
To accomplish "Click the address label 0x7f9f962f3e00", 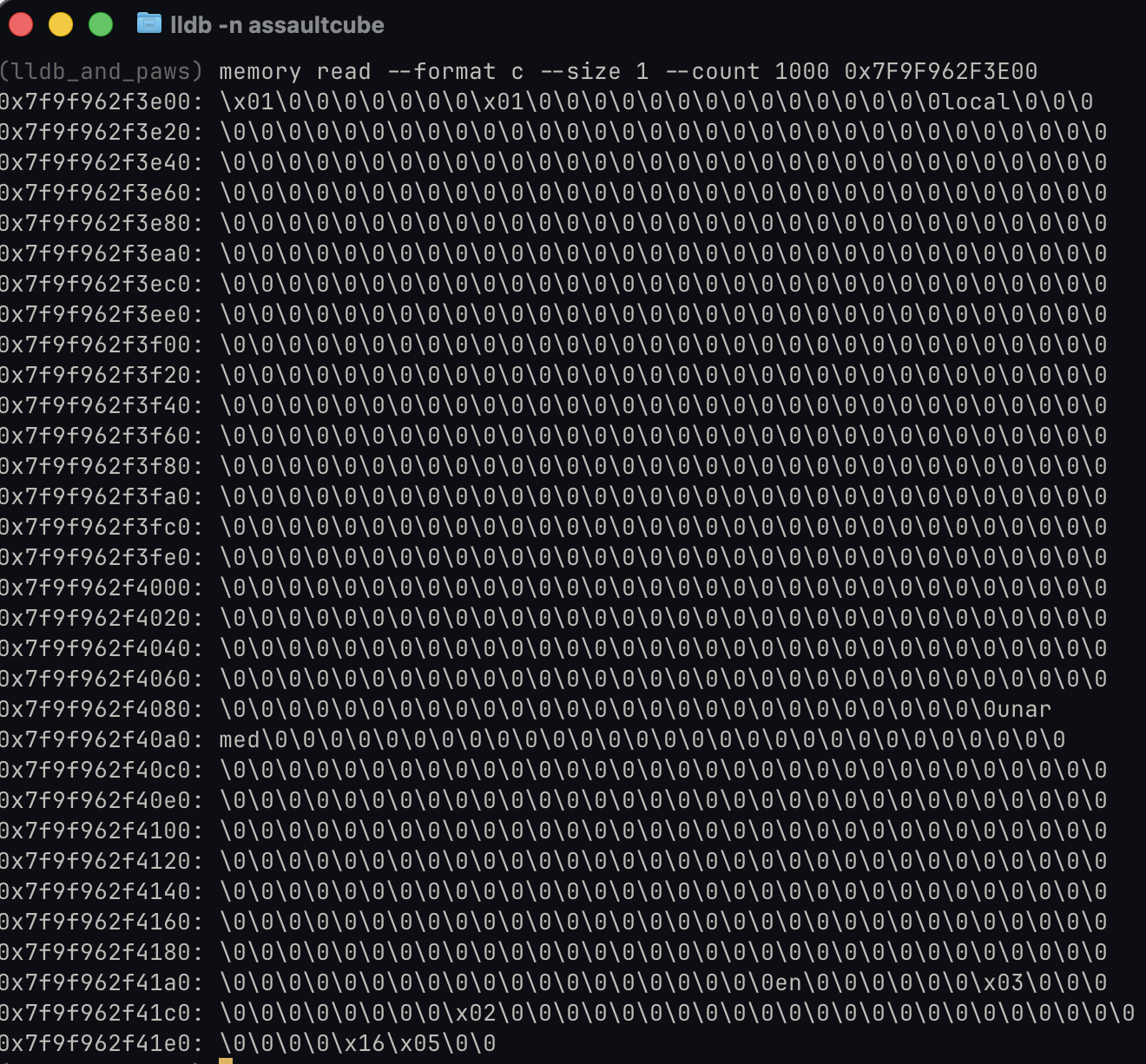I will point(101,102).
